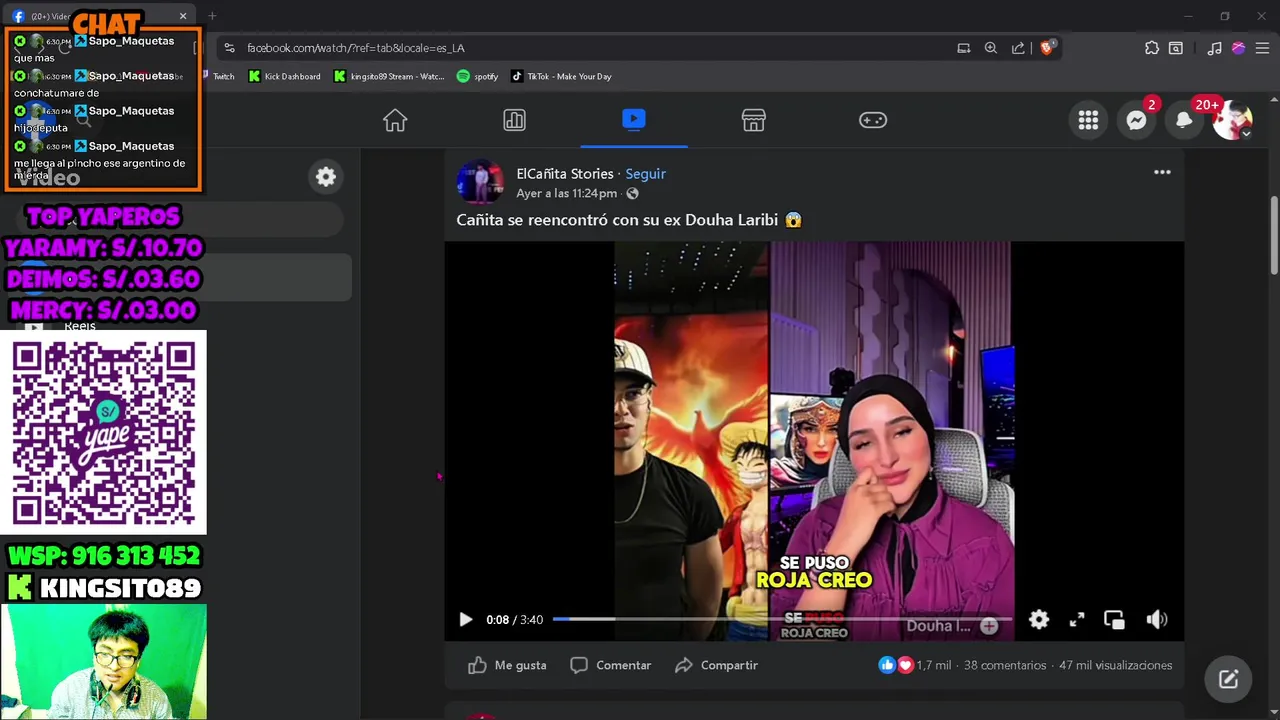Select the Video tab in Facebook navigation
1280x720 pixels.
tap(633, 120)
